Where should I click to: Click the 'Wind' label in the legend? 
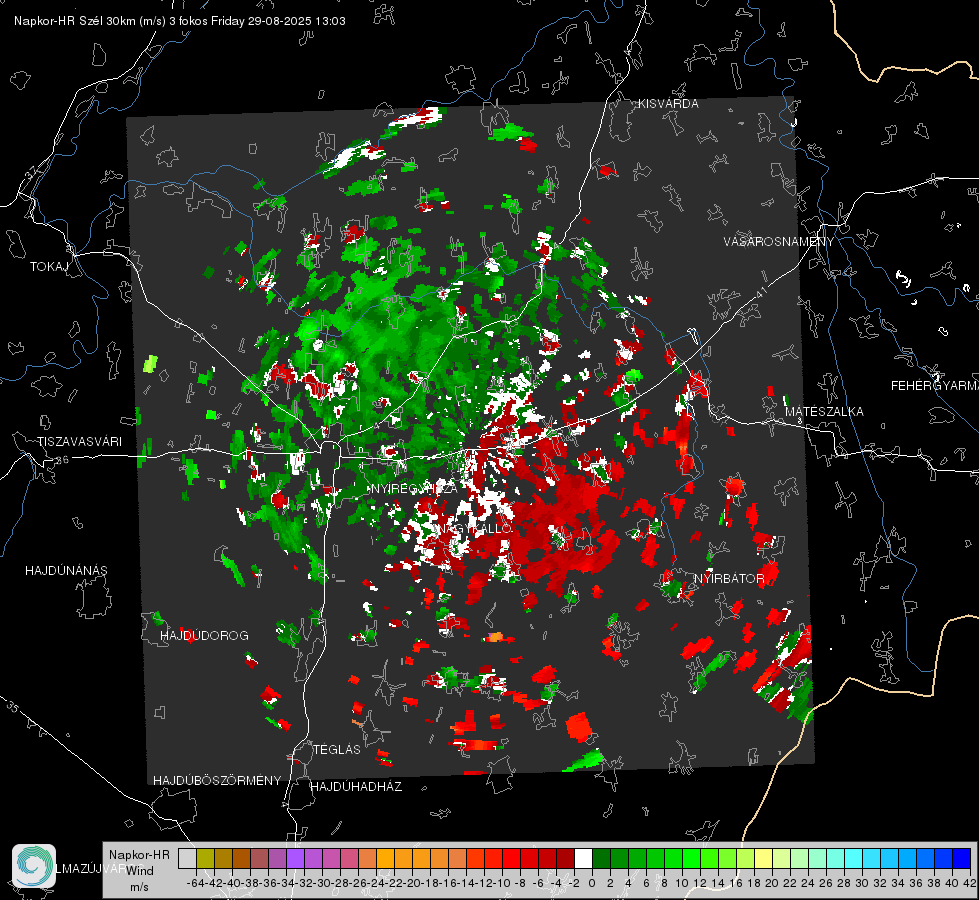click(x=140, y=870)
